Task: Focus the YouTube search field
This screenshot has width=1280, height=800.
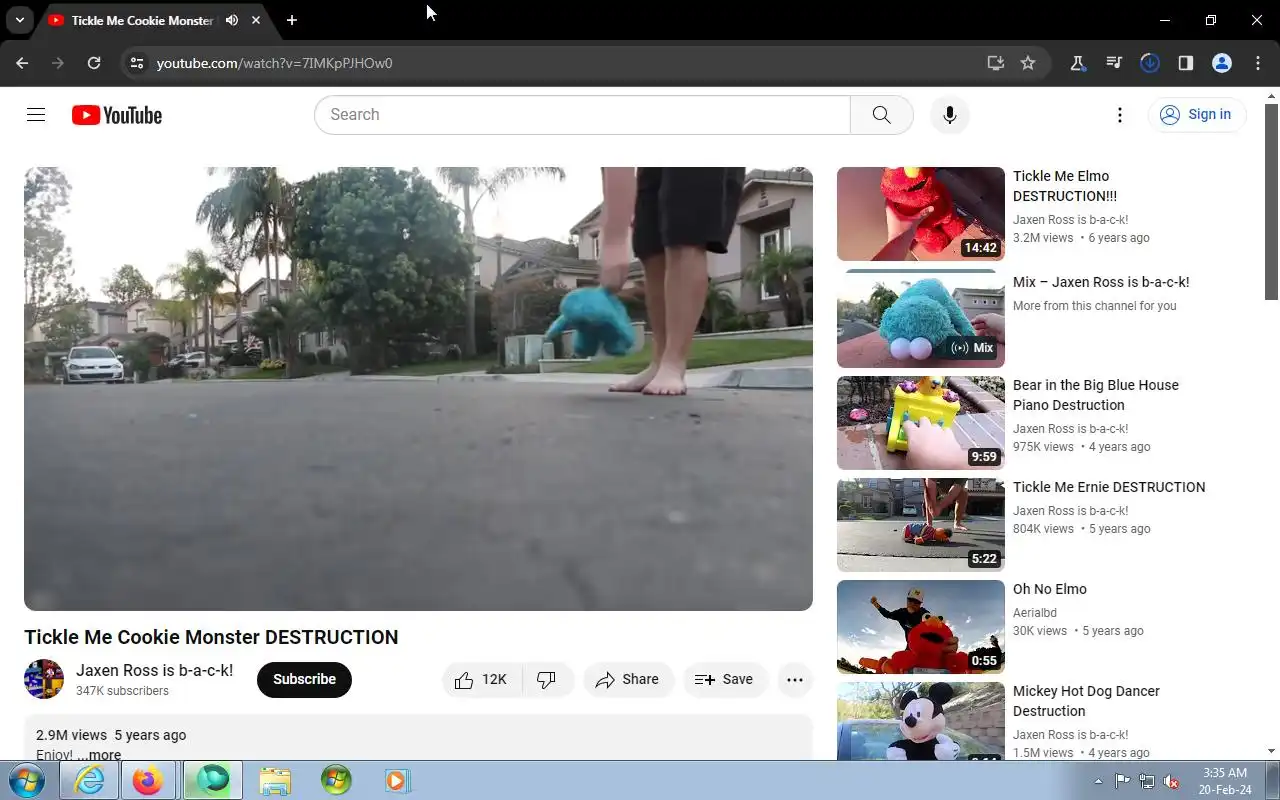Action: [x=582, y=115]
